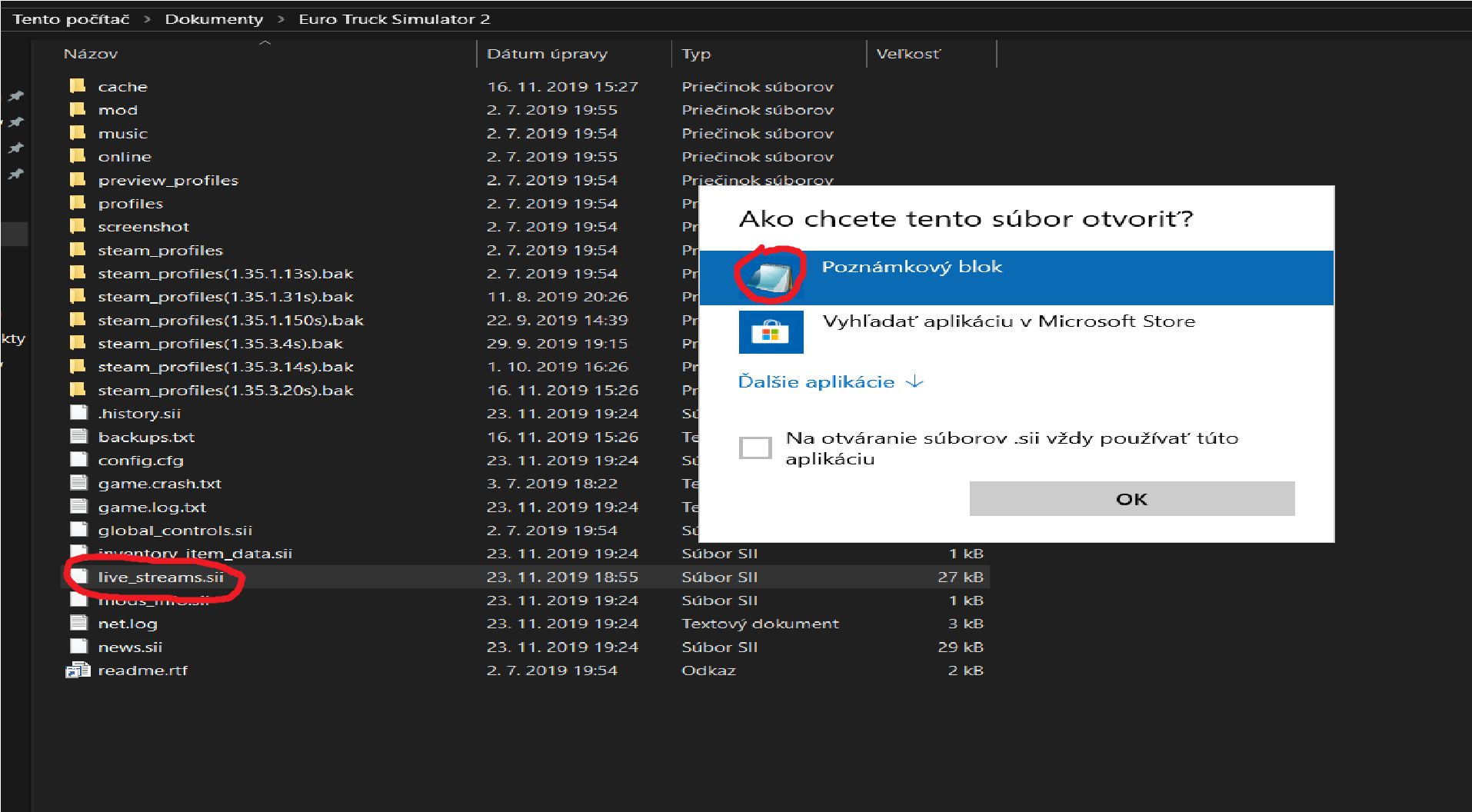Screen dimensions: 1472x812
Task: Click the profiles folder icon
Action: coord(78,203)
